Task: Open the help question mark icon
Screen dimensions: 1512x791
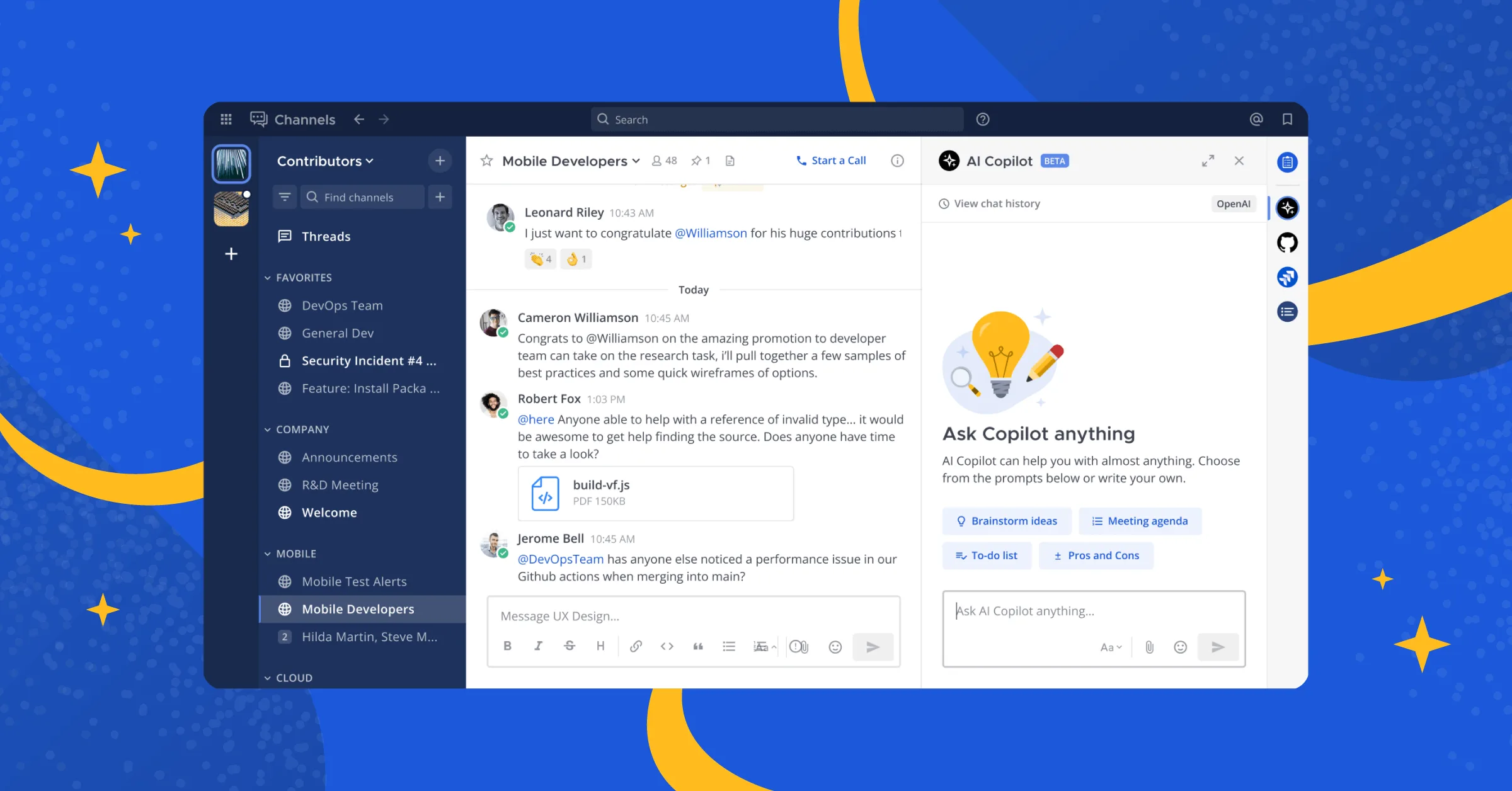Action: point(983,119)
